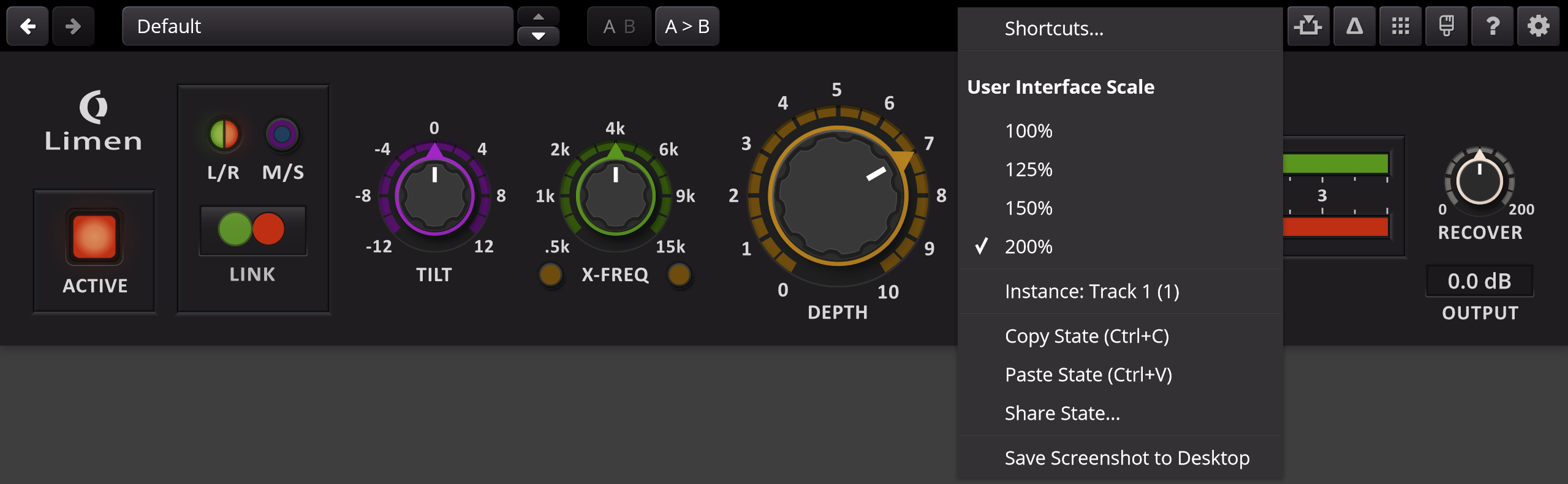Open Shortcuts... from the menu

pos(1121,29)
